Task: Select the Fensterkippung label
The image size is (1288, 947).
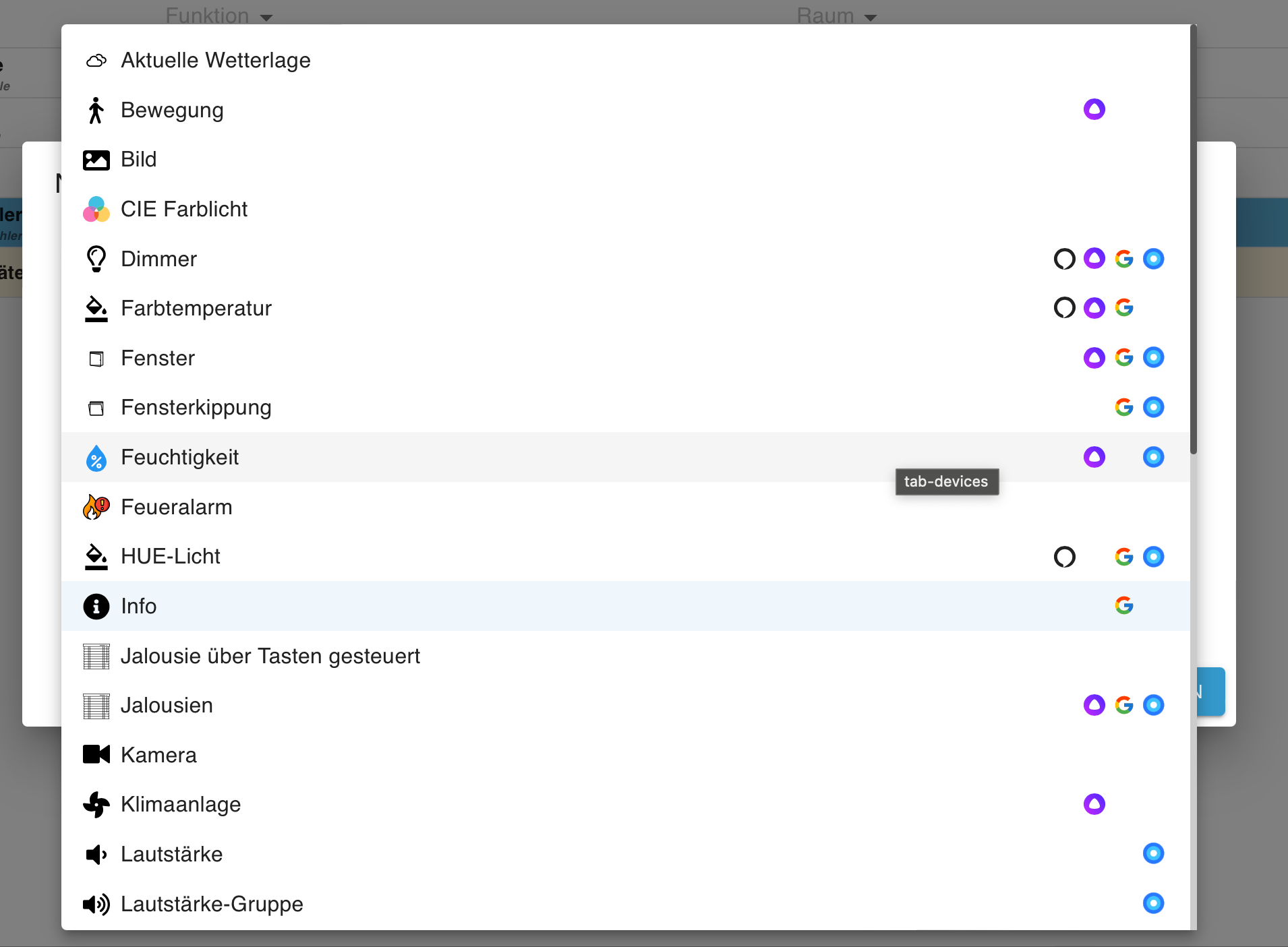Action: point(196,408)
